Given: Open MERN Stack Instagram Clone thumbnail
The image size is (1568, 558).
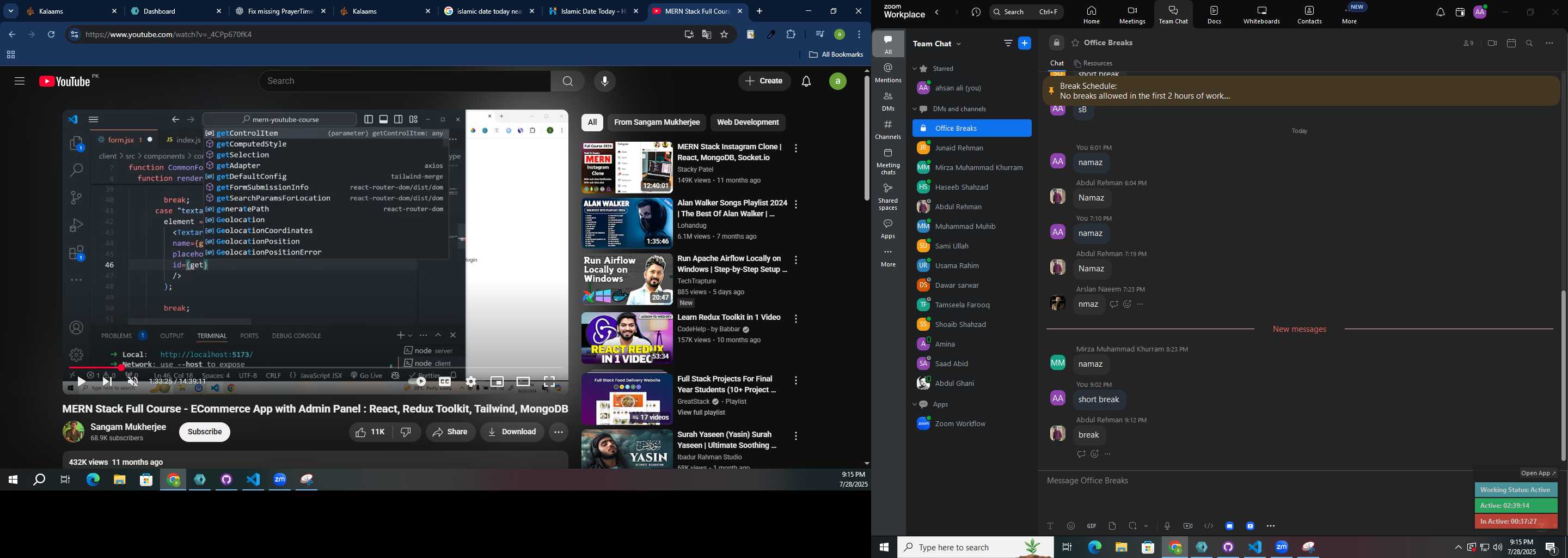Looking at the screenshot, I should click(627, 167).
